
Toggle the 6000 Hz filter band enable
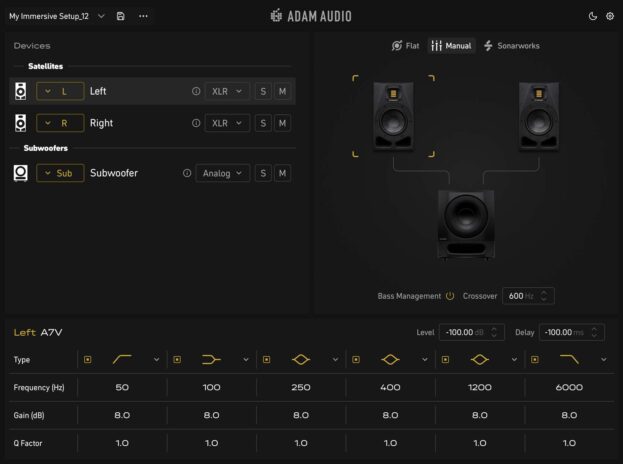[535, 360]
